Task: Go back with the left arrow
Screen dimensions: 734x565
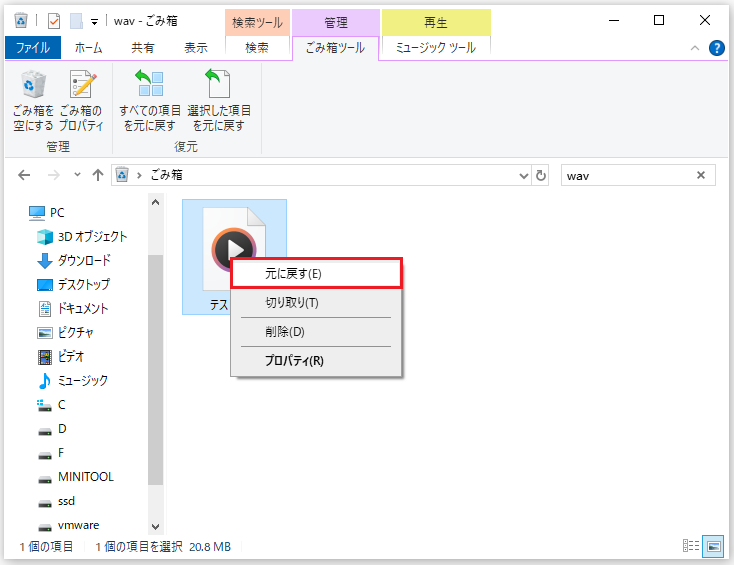Action: click(24, 176)
